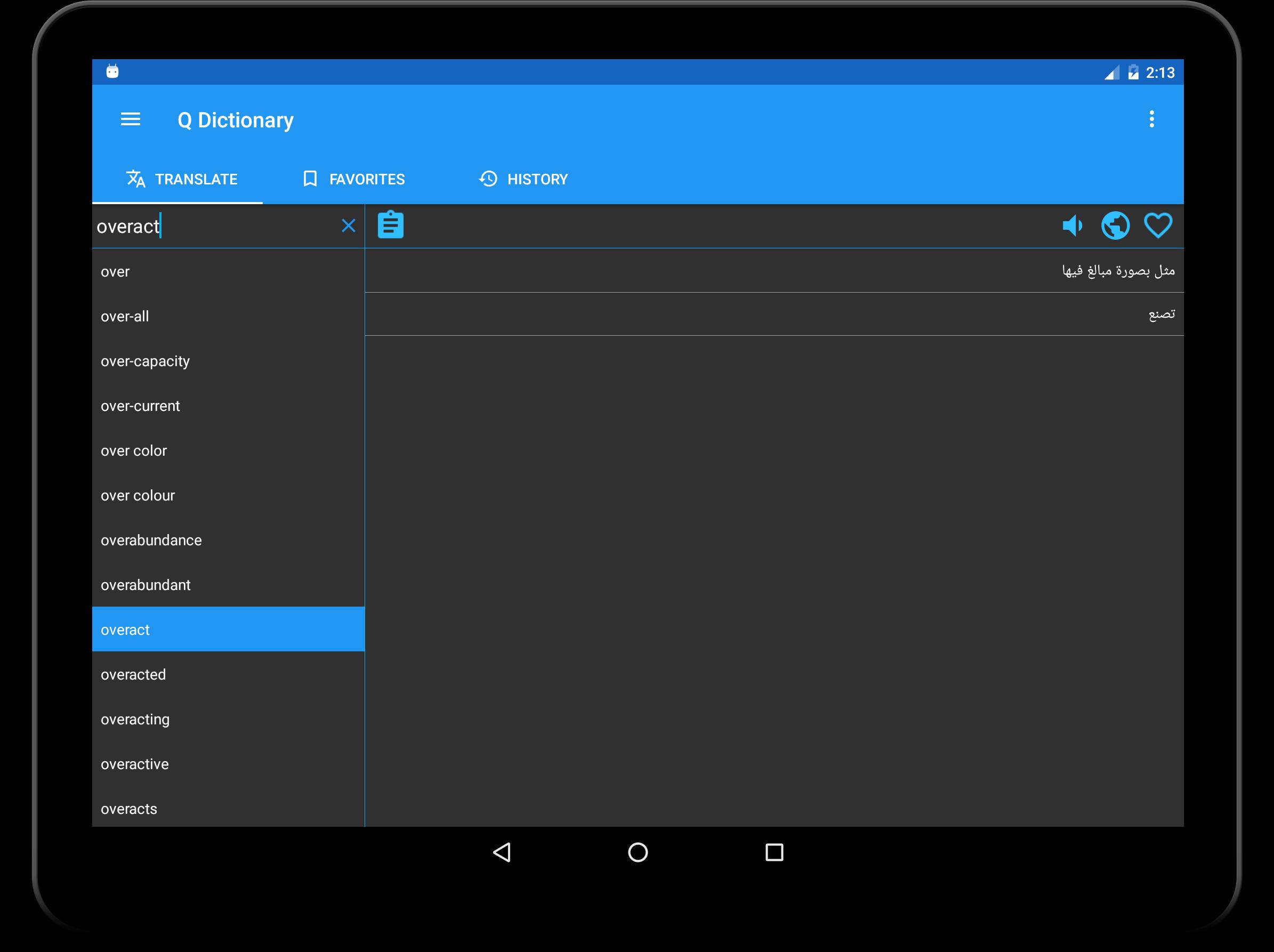Open 'overacted' from the word list
This screenshot has height=952, width=1274.
(x=228, y=674)
